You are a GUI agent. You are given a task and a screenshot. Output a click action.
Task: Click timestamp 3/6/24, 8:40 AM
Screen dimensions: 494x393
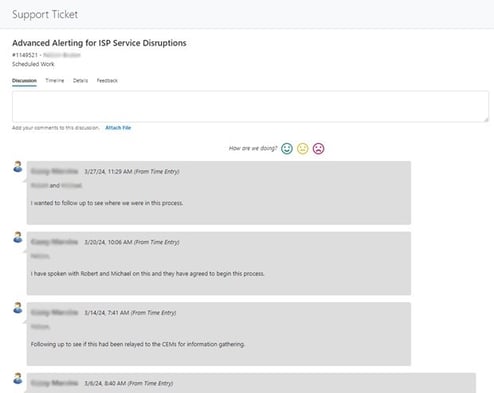tap(105, 384)
